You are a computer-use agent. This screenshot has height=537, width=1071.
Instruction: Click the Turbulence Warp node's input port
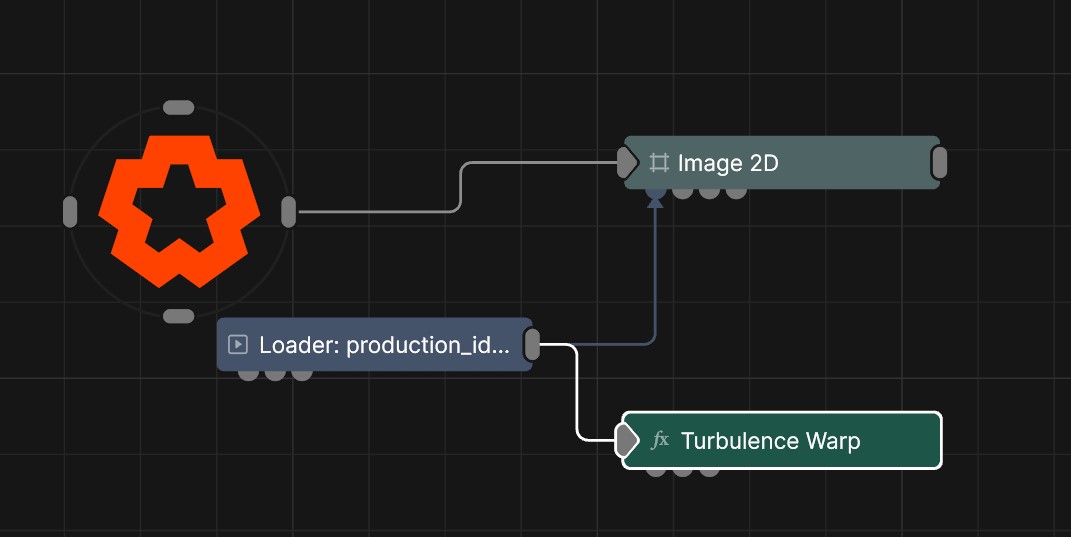[x=626, y=441]
